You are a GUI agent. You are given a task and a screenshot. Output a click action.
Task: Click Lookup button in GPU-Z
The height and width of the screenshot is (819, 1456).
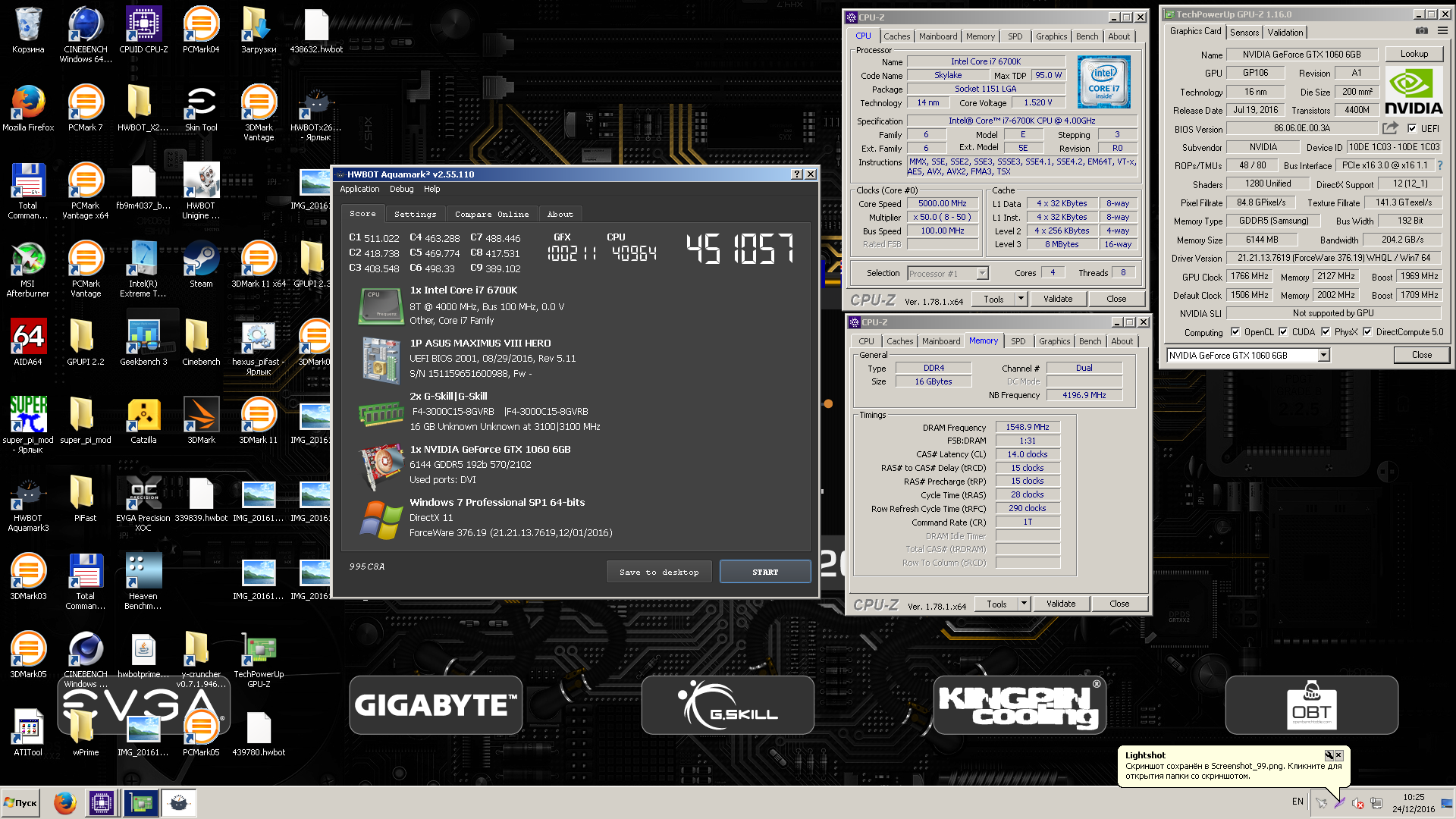coord(1414,54)
